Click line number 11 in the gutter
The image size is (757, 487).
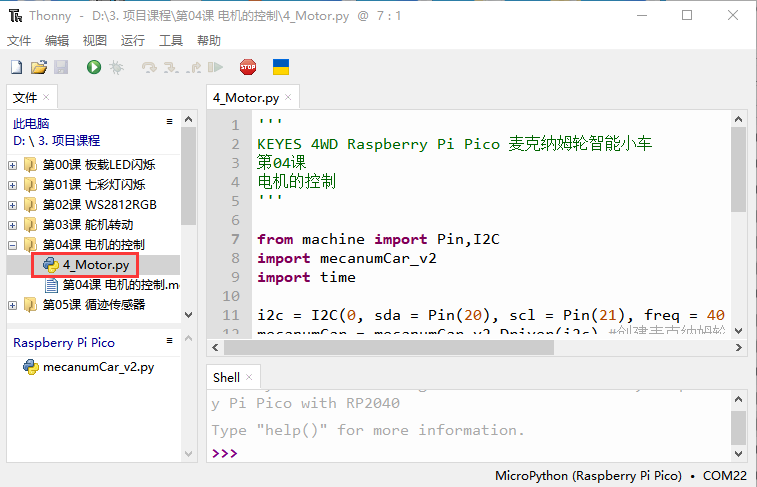pos(231,316)
